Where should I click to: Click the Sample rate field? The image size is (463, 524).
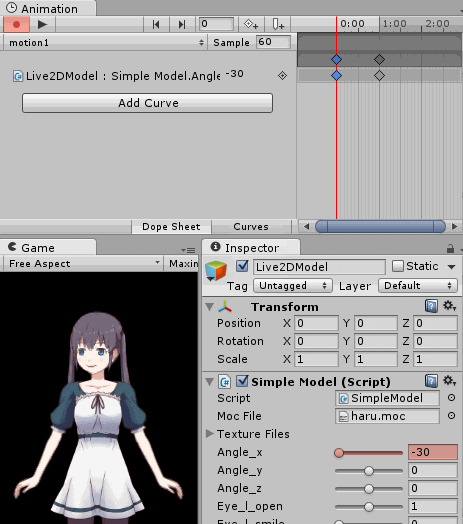point(273,42)
